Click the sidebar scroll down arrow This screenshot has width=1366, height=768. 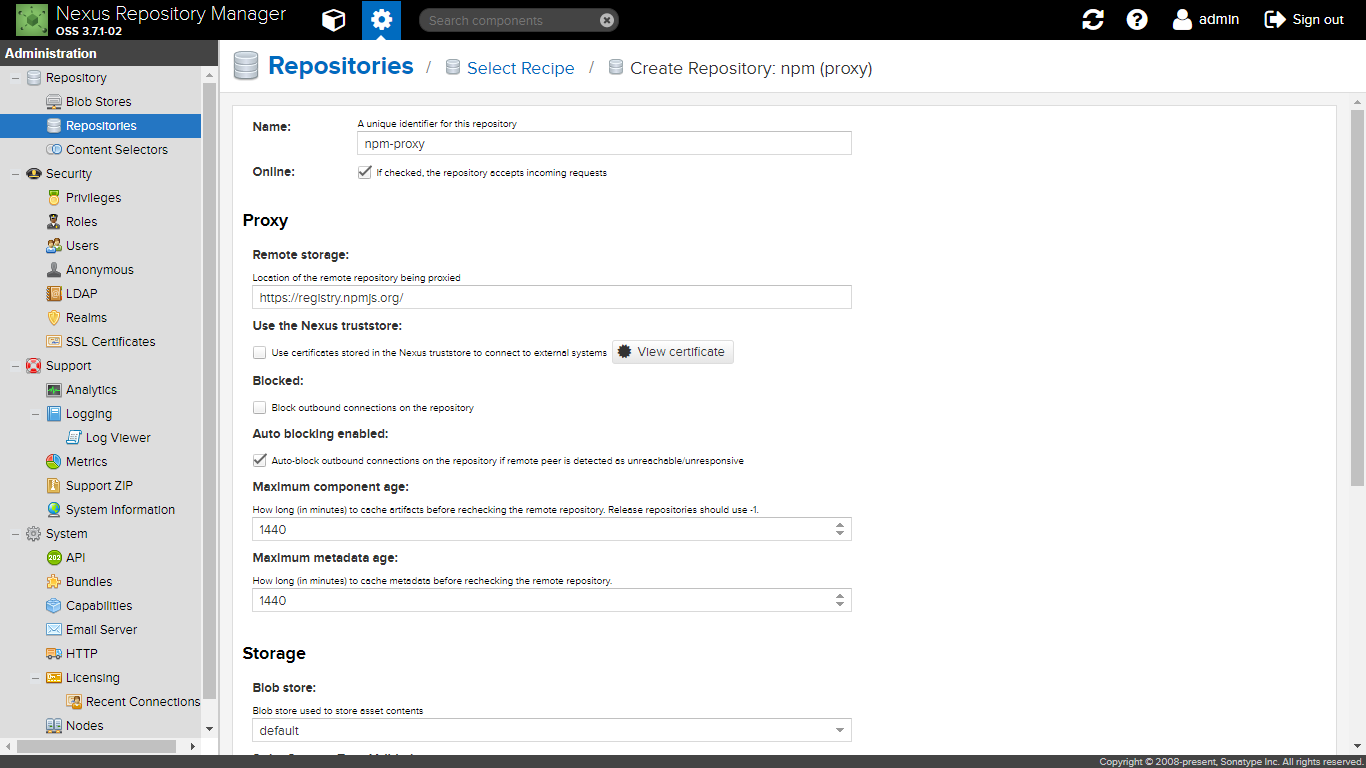(x=209, y=729)
